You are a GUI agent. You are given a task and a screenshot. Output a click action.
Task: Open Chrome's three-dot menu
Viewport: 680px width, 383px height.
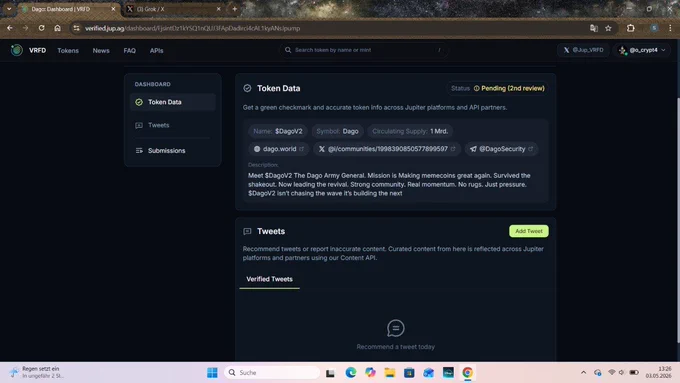click(x=670, y=28)
